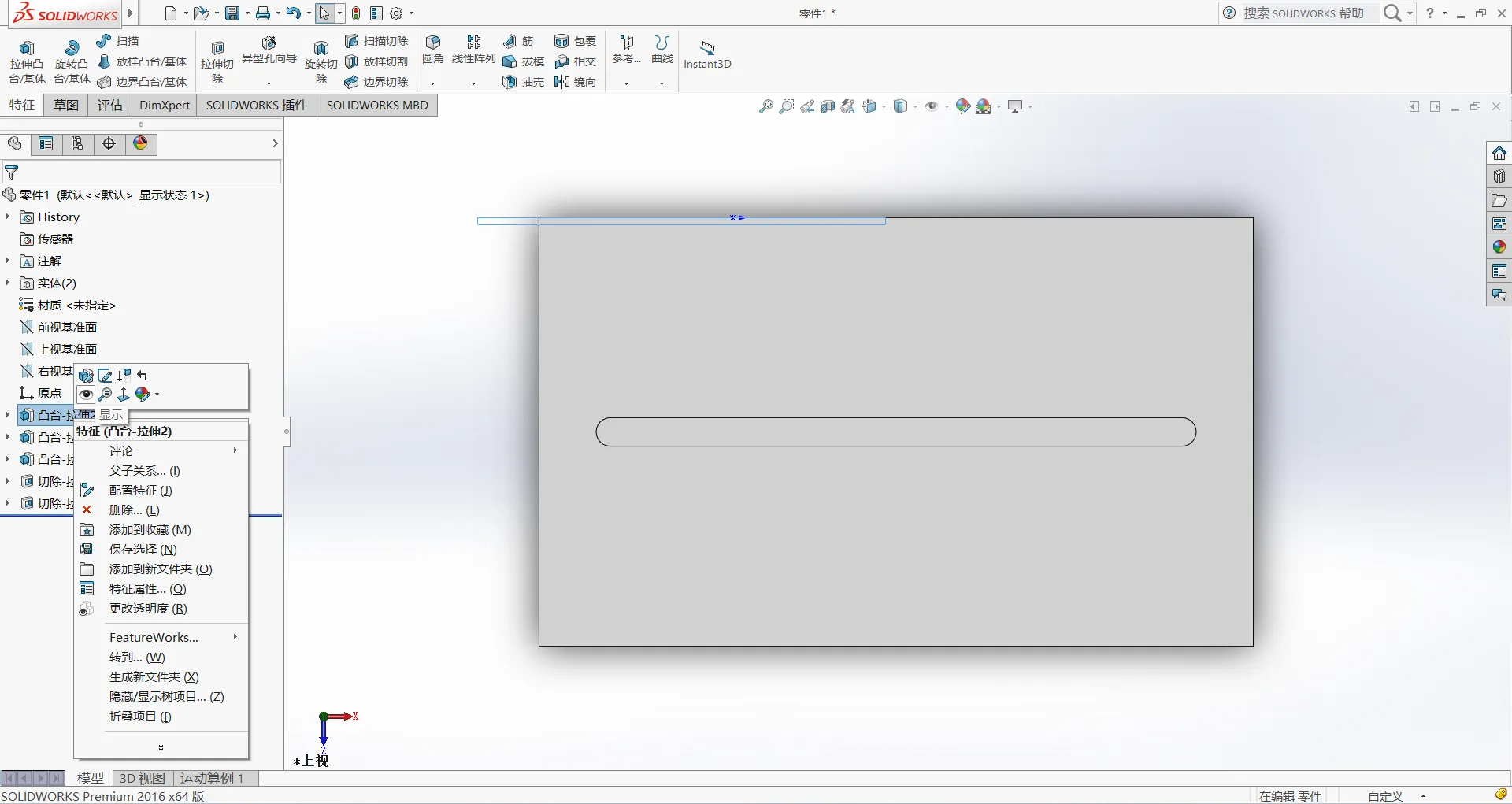Click the Extruded Boss/Base (拉伸凸台/基体) tool
The width and height of the screenshot is (1512, 804).
[27, 61]
